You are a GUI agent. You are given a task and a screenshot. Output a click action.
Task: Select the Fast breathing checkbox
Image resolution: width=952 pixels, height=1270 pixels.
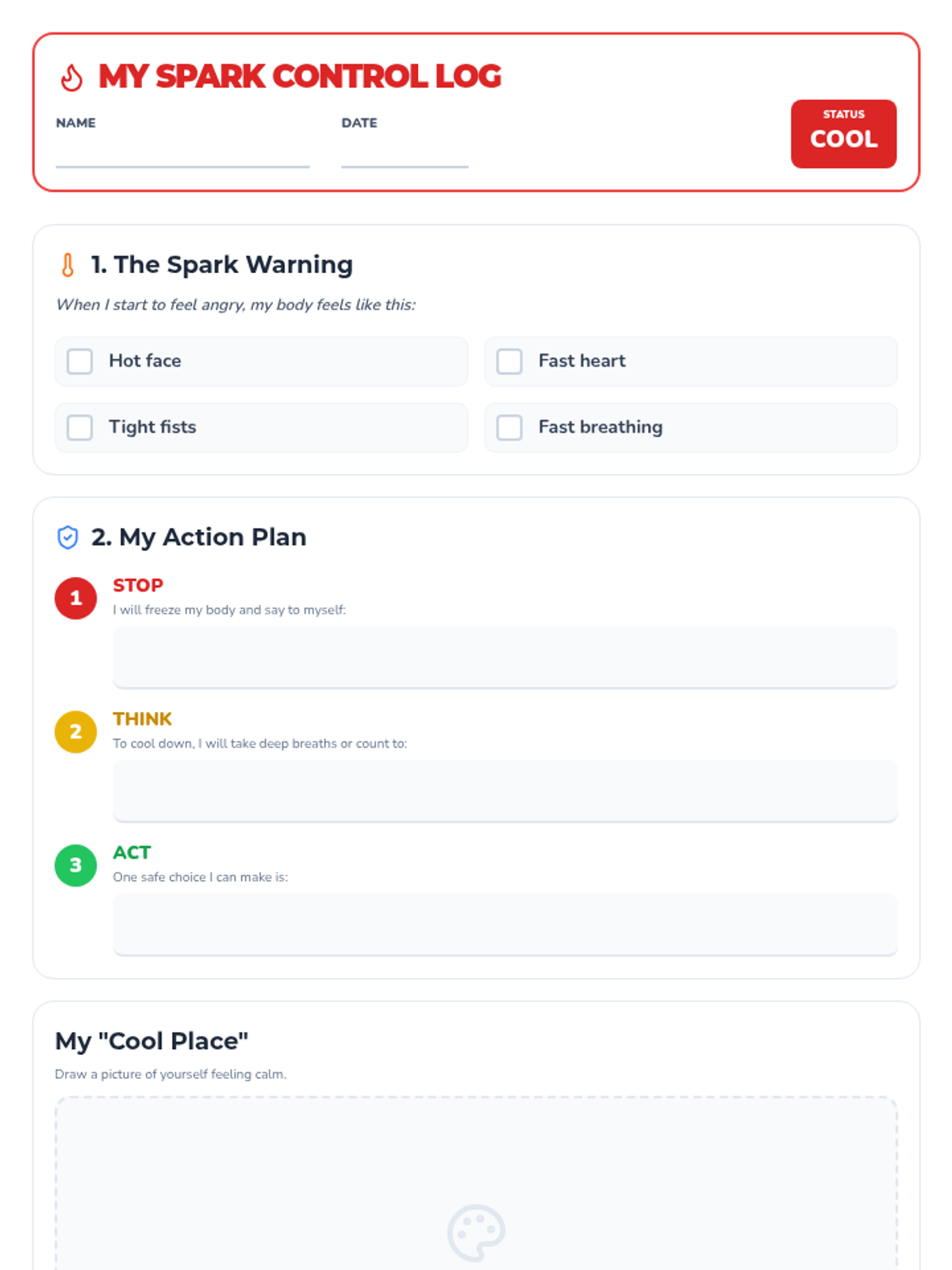[509, 427]
